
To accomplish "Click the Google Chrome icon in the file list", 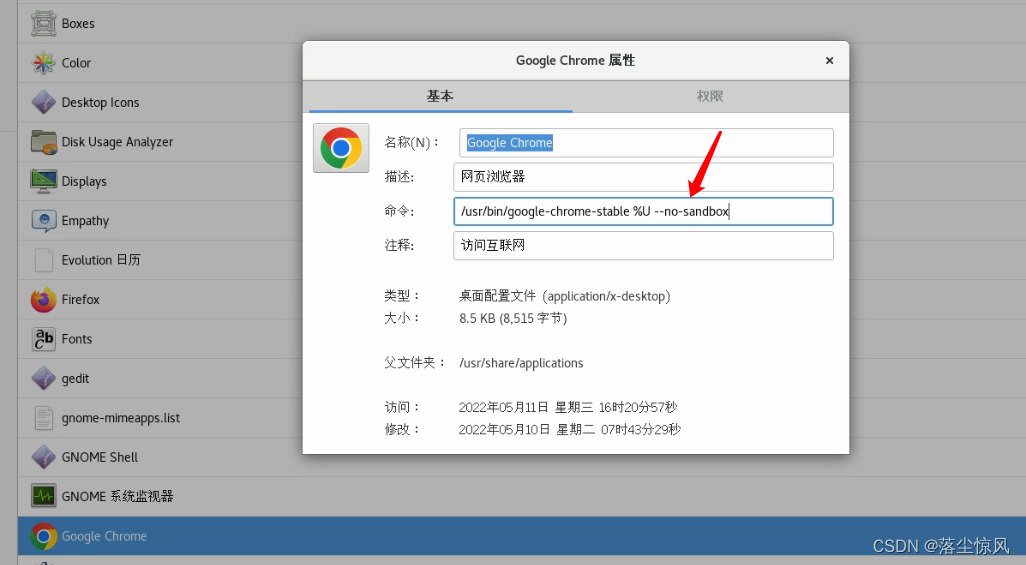I will tap(43, 536).
